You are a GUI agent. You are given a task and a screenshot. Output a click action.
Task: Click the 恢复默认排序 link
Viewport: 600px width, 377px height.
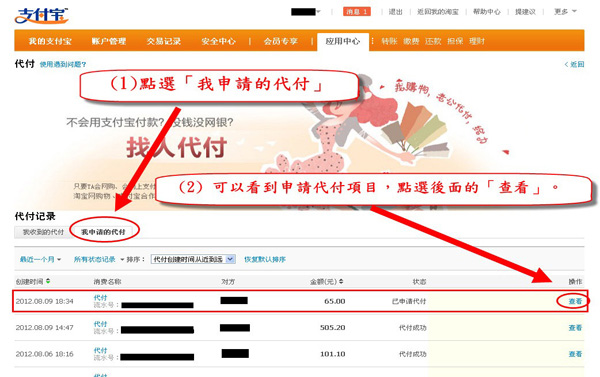(265, 259)
